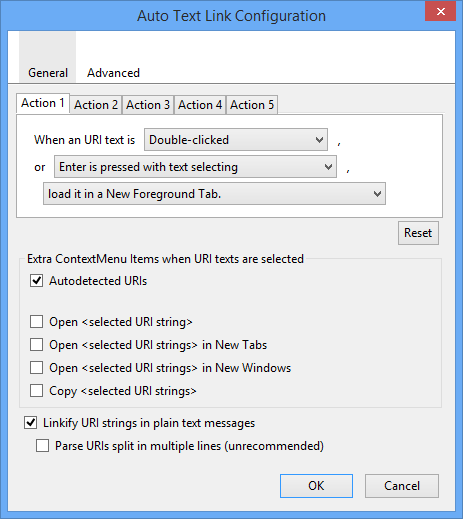The height and width of the screenshot is (519, 463).
Task: Enable Open <selected URI string> checkbox
Action: pyautogui.click(x=36, y=322)
